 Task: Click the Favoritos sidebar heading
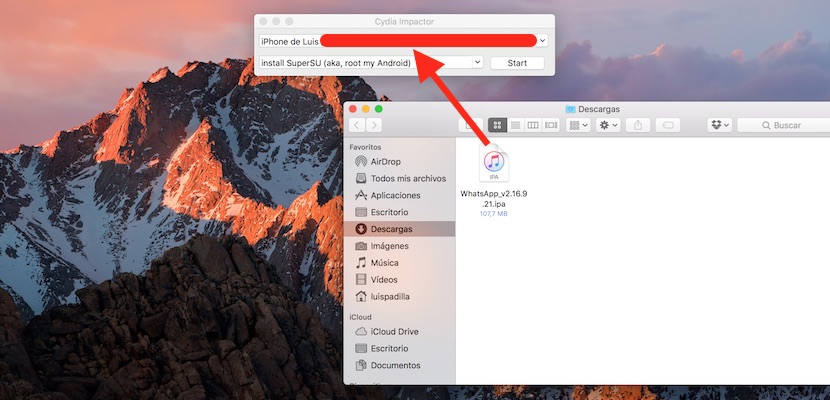(365, 147)
